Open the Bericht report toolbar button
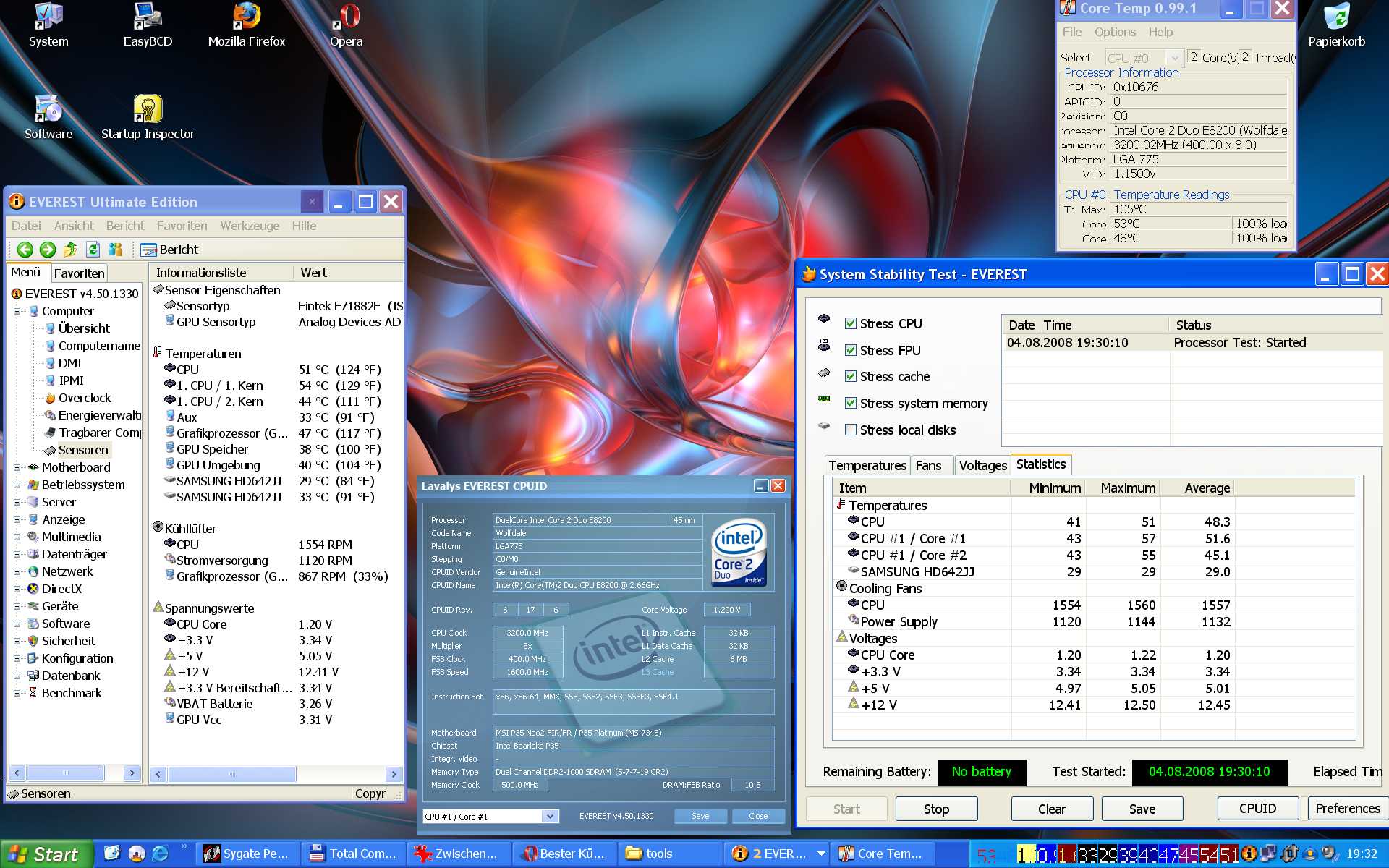The height and width of the screenshot is (868, 1389). 169,250
